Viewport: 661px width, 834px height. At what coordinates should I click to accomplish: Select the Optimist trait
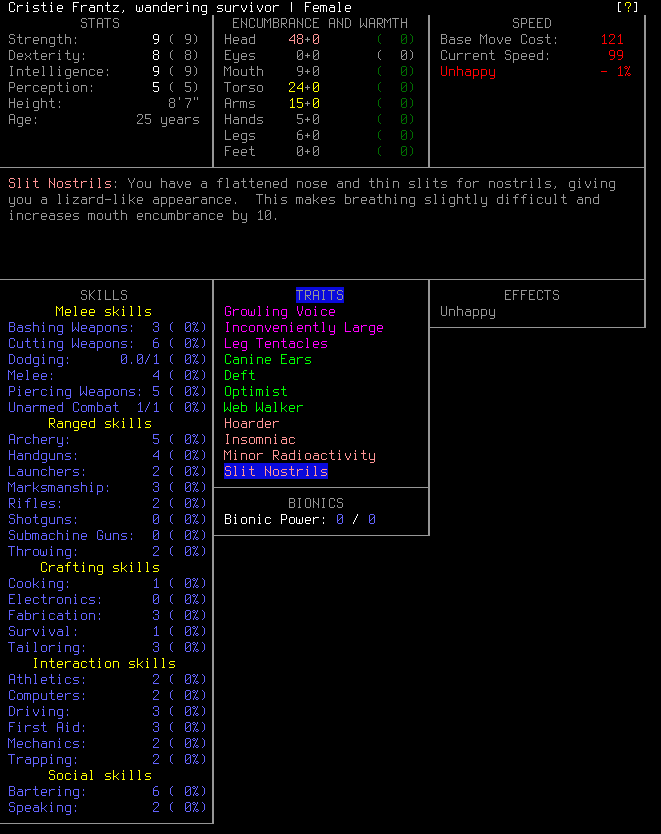(255, 391)
